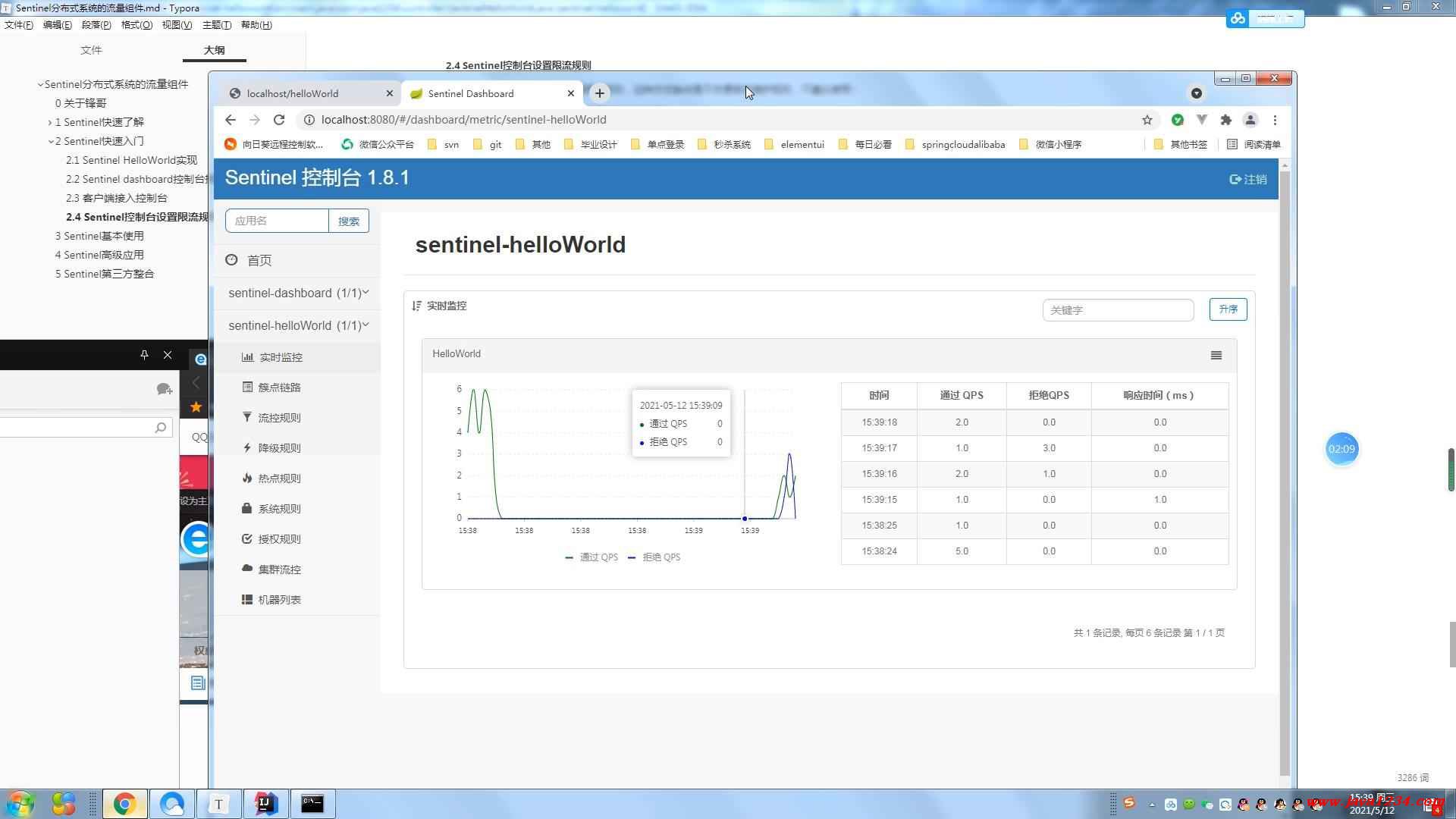Open Chrome profile avatar icon
Viewport: 1456px width, 819px height.
[x=1250, y=120]
